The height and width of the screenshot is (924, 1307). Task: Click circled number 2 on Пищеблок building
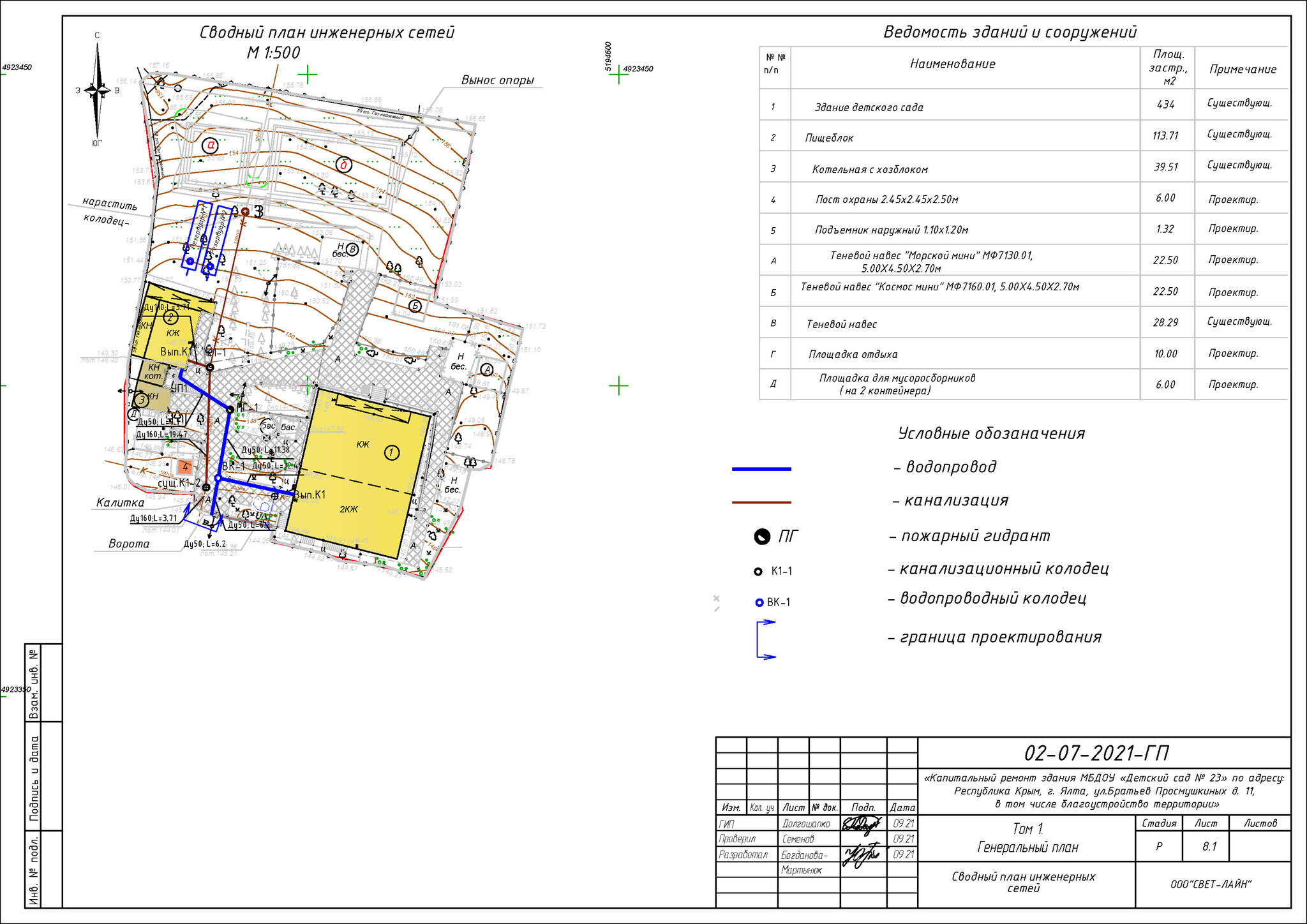(x=170, y=317)
